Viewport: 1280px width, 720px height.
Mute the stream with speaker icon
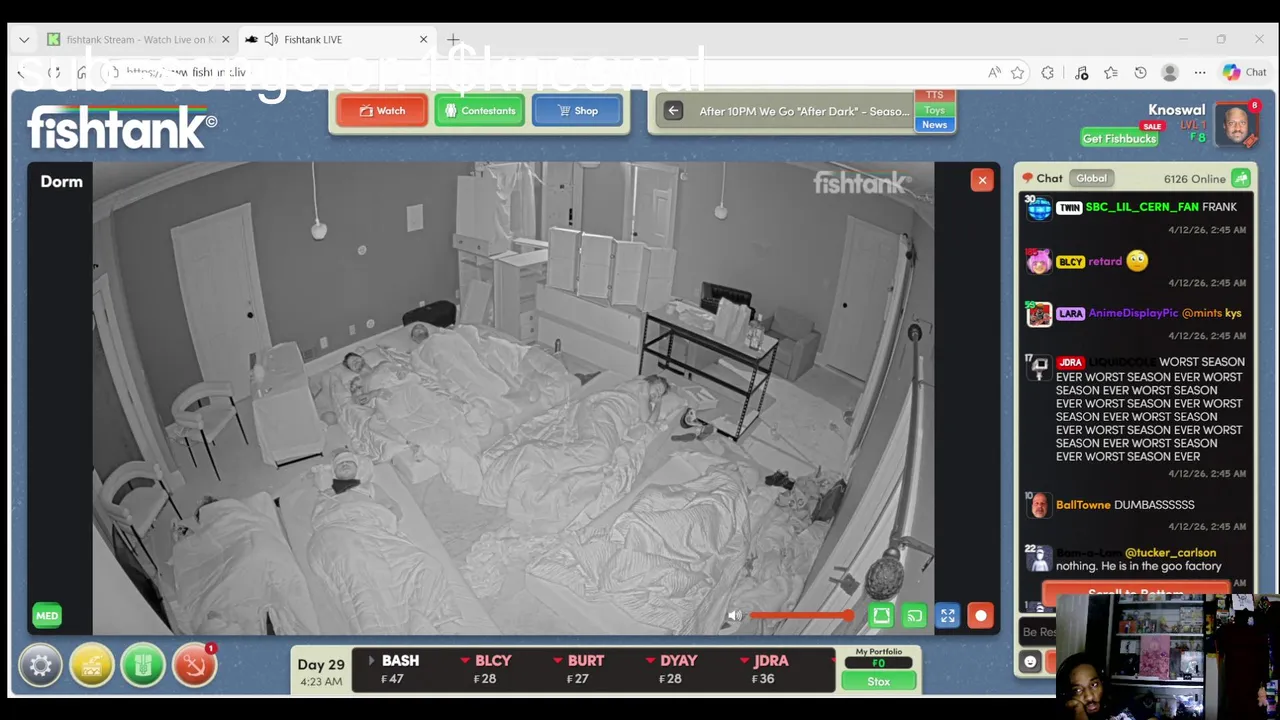[735, 616]
